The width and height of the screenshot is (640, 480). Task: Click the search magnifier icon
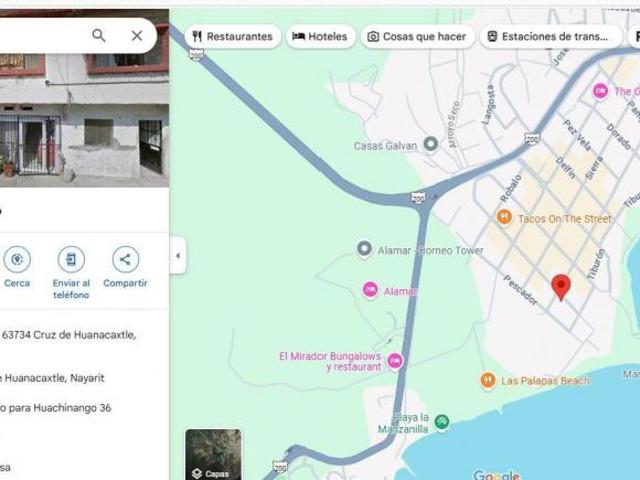99,36
